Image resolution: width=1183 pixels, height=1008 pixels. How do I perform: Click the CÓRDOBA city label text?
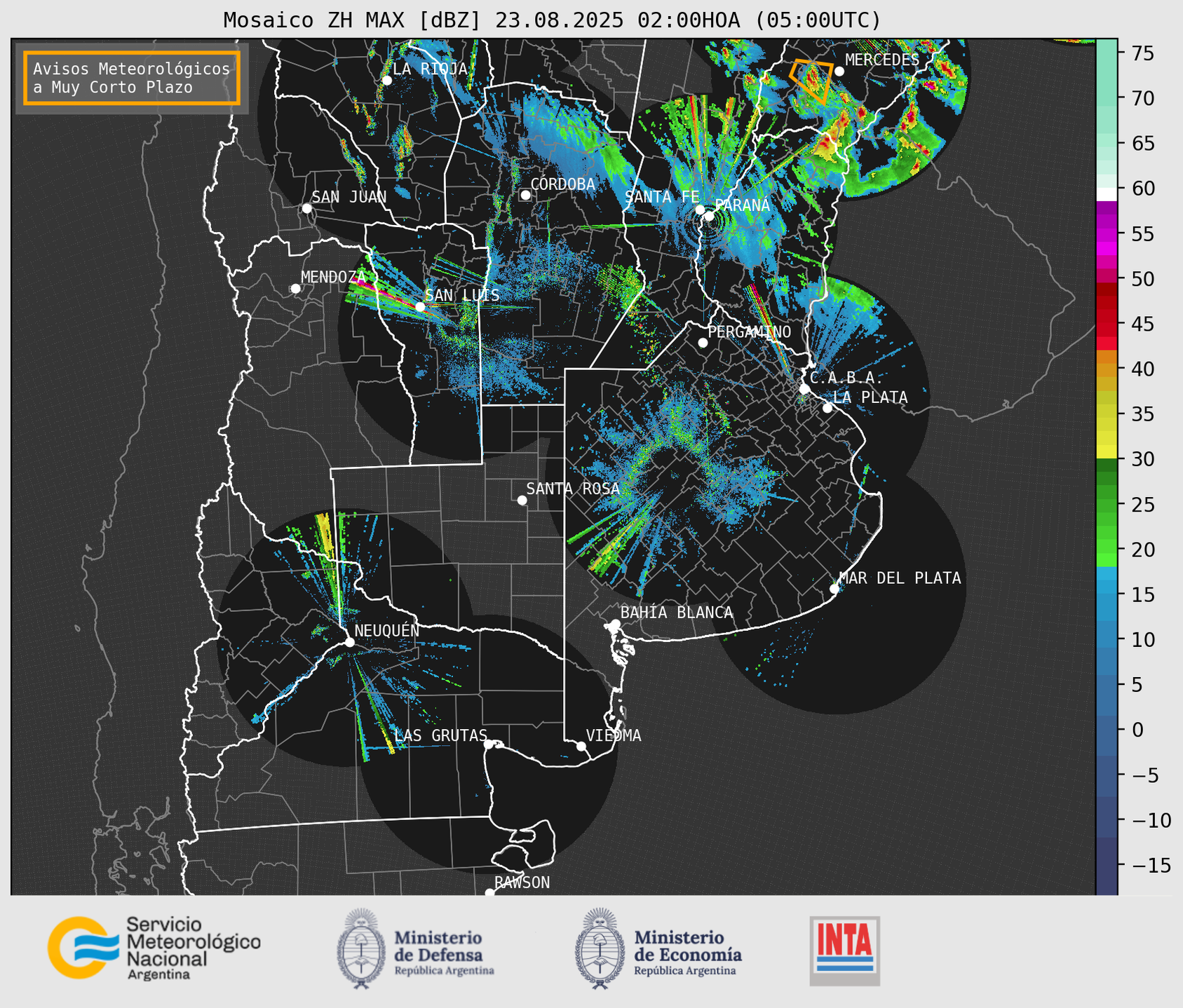point(563,184)
